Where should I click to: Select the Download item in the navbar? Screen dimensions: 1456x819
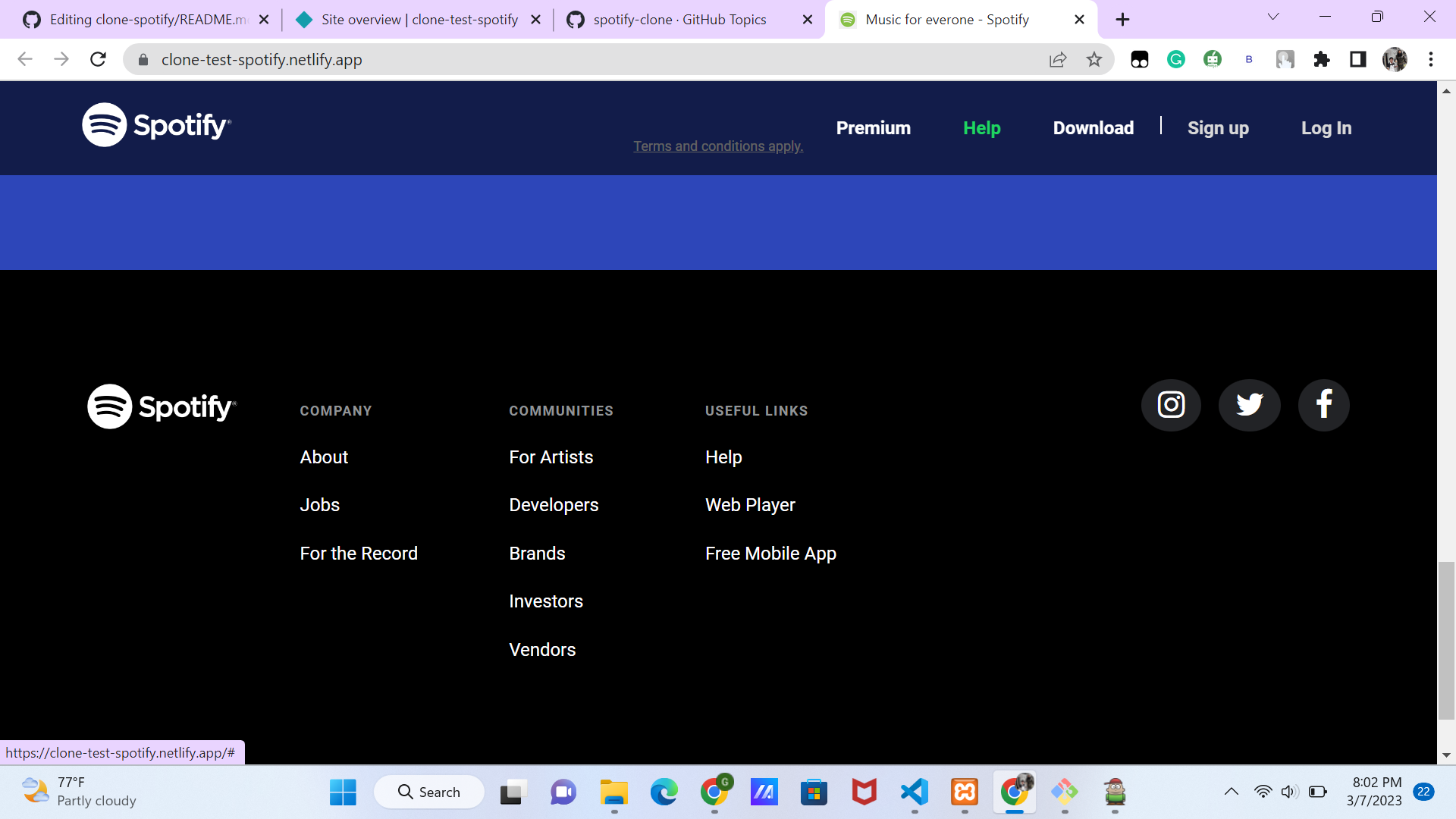(1093, 127)
